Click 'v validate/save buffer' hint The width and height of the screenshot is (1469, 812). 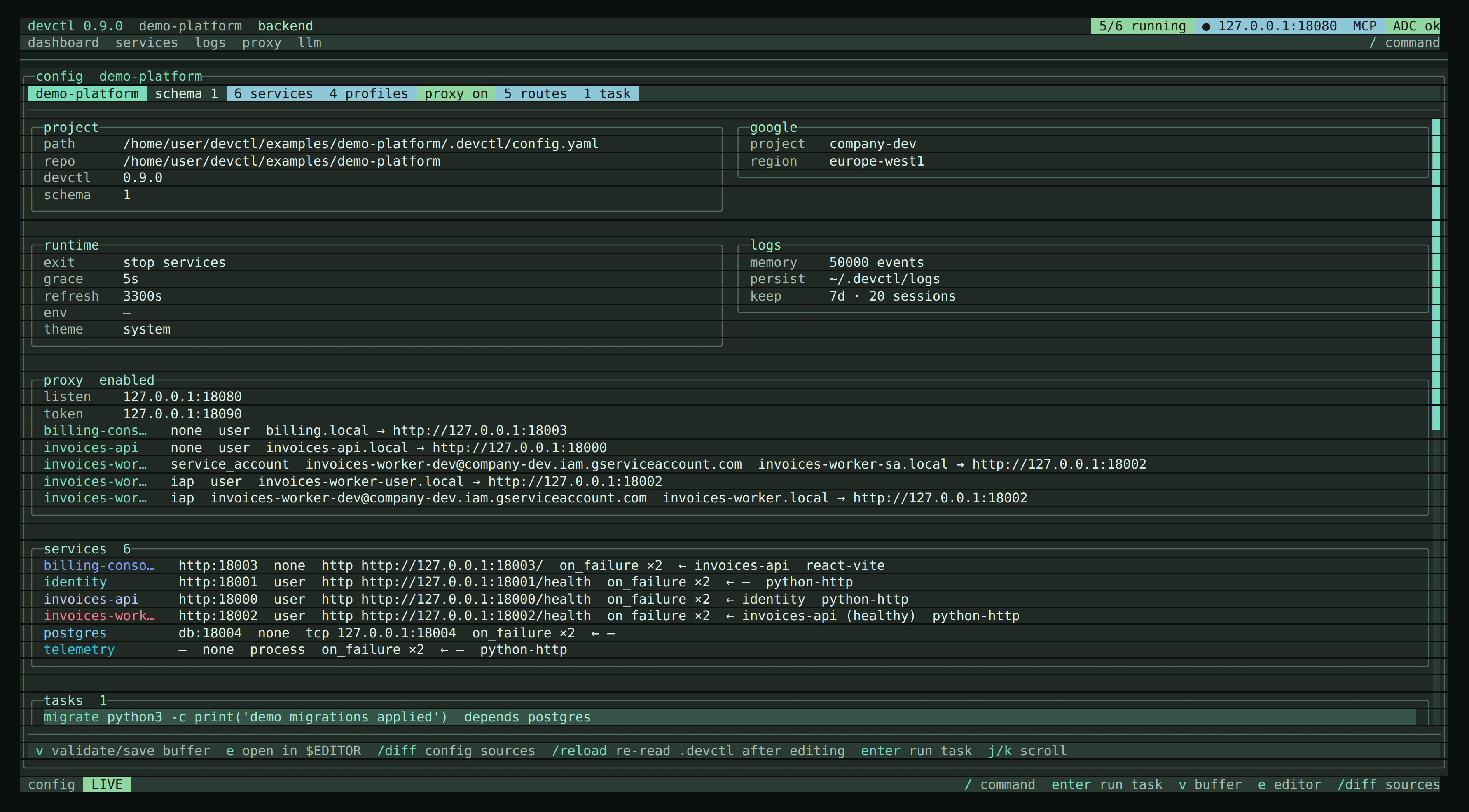point(123,751)
